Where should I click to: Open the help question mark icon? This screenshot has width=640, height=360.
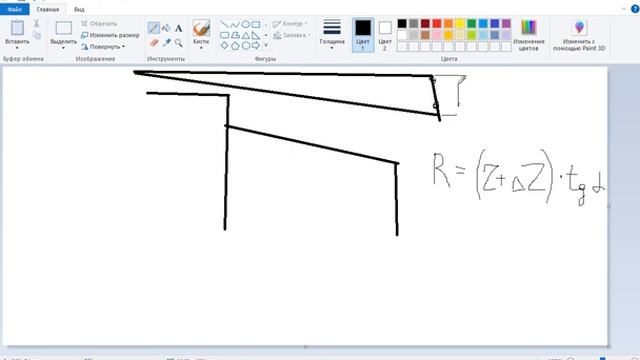[635, 9]
